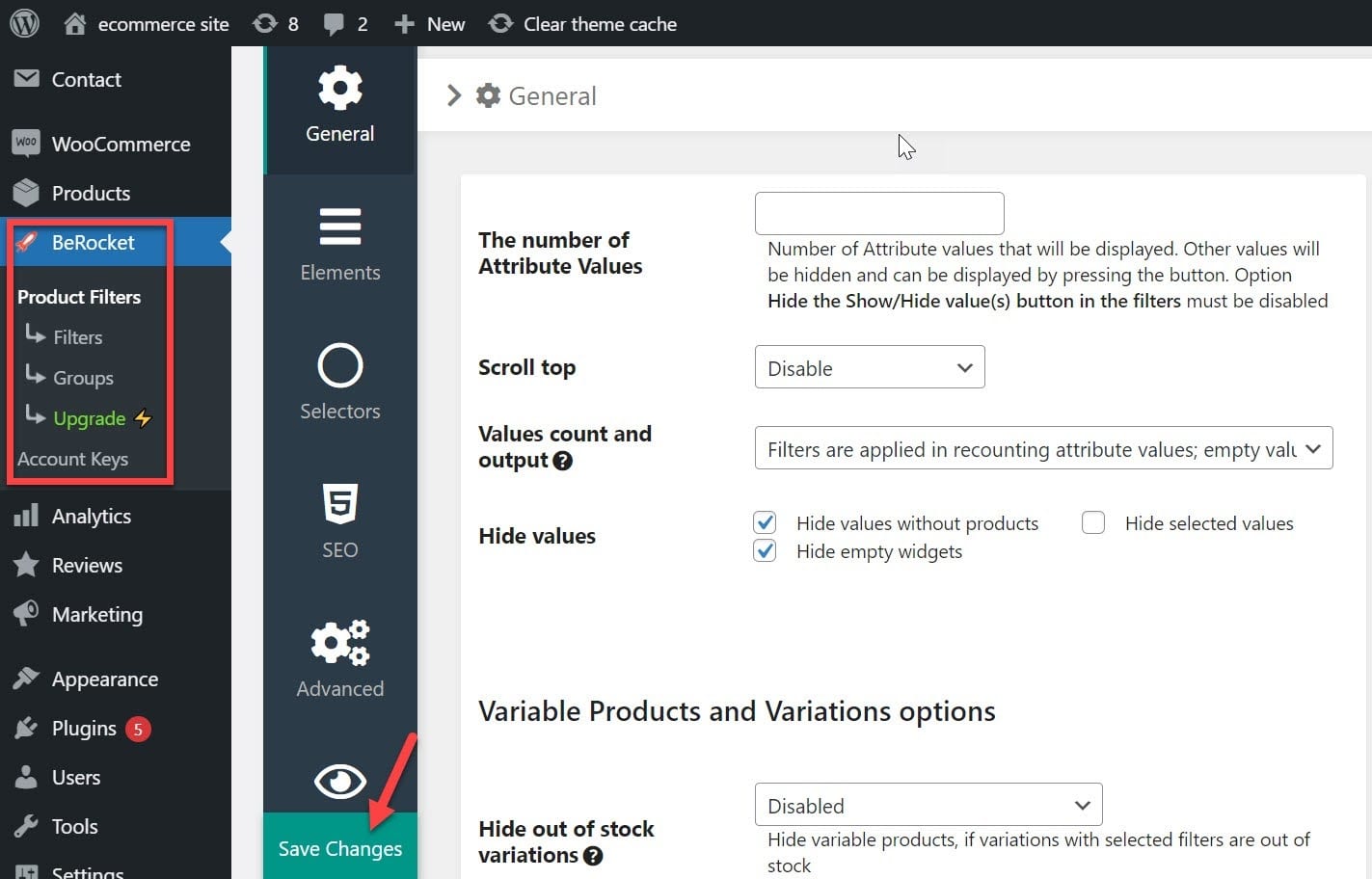1372x879 pixels.
Task: Click the lightning bolt icon beside Upgrade
Action: [143, 418]
